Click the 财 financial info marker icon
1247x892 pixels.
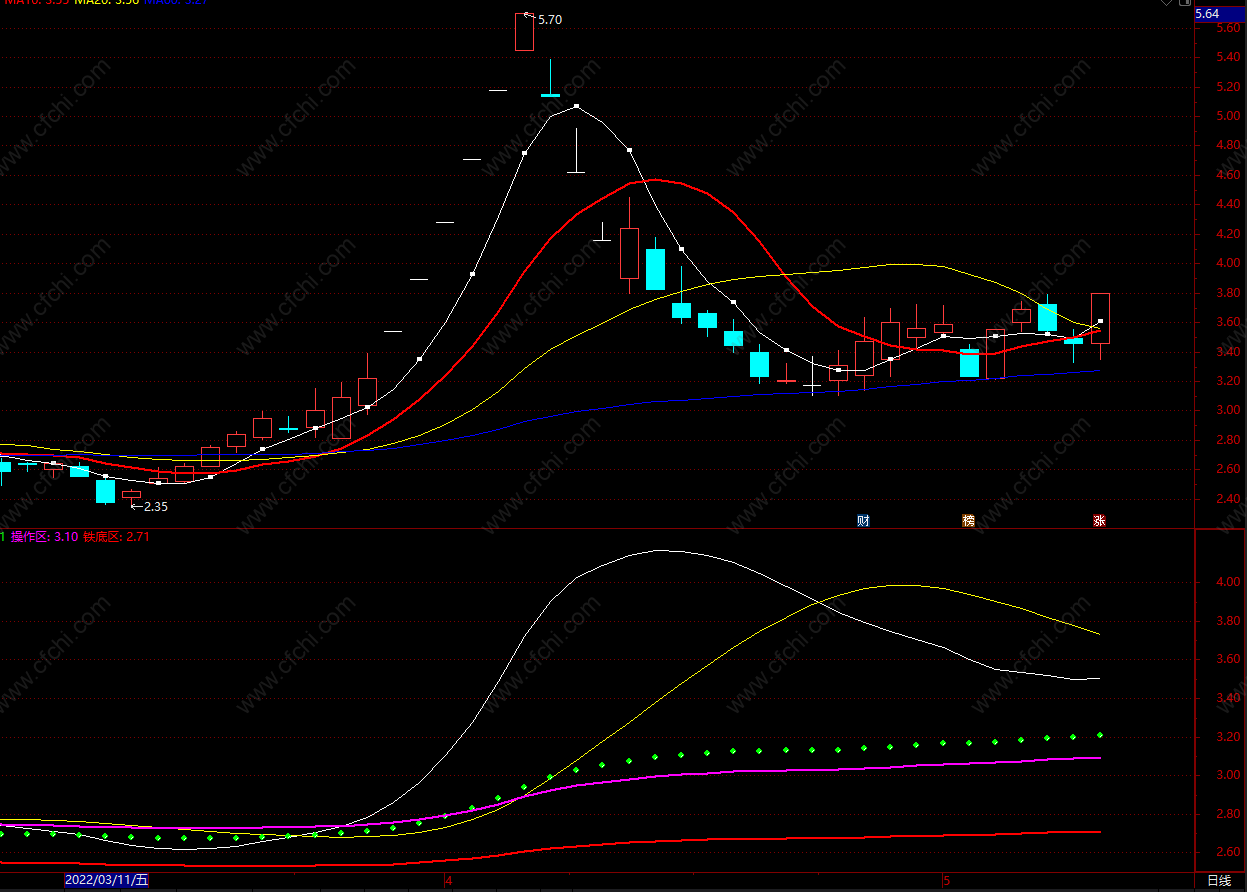863,520
